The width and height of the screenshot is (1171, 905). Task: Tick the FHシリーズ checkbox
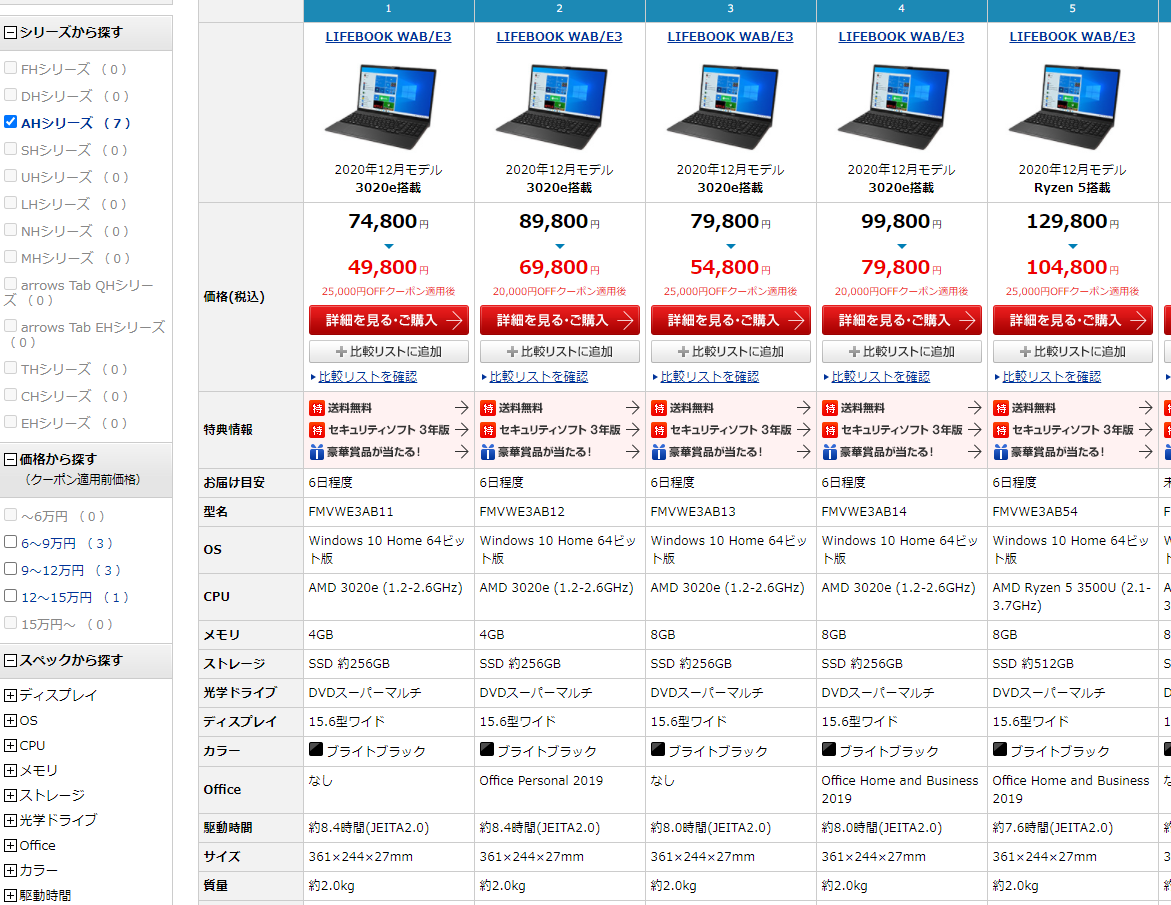[10, 68]
